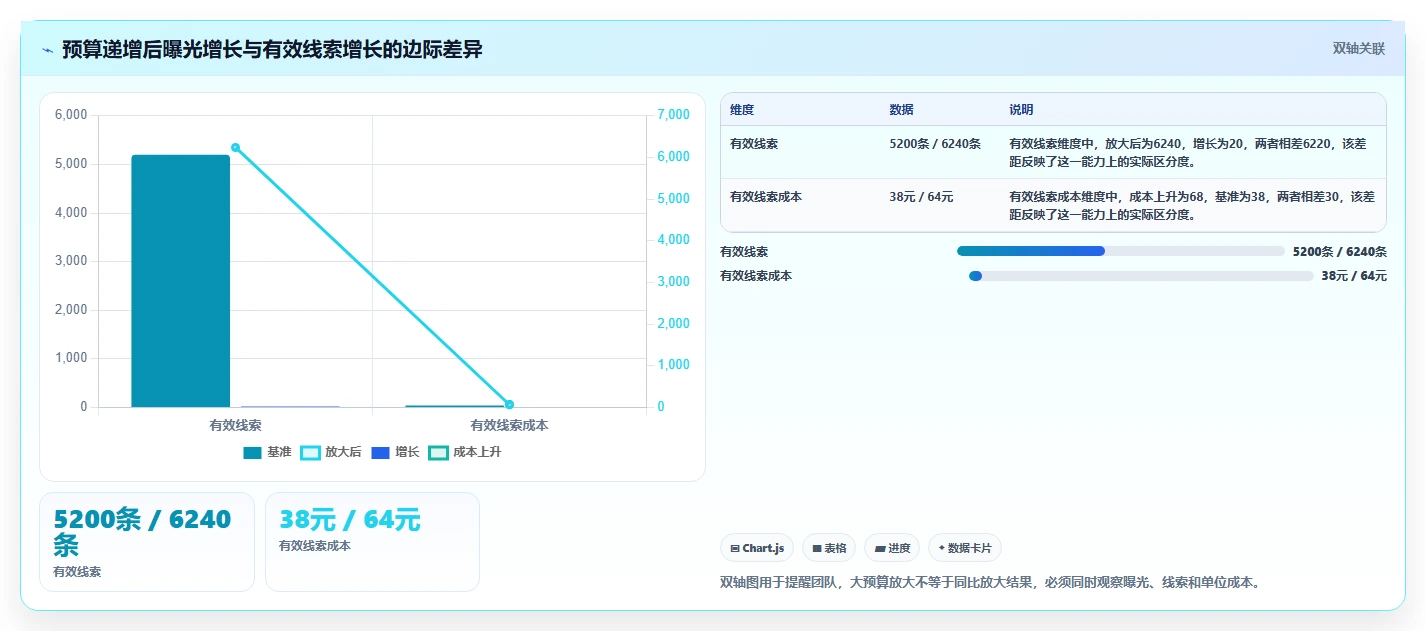The width and height of the screenshot is (1426, 631).
Task: Click the 38元 / 64元 table cell
Action: 921,197
